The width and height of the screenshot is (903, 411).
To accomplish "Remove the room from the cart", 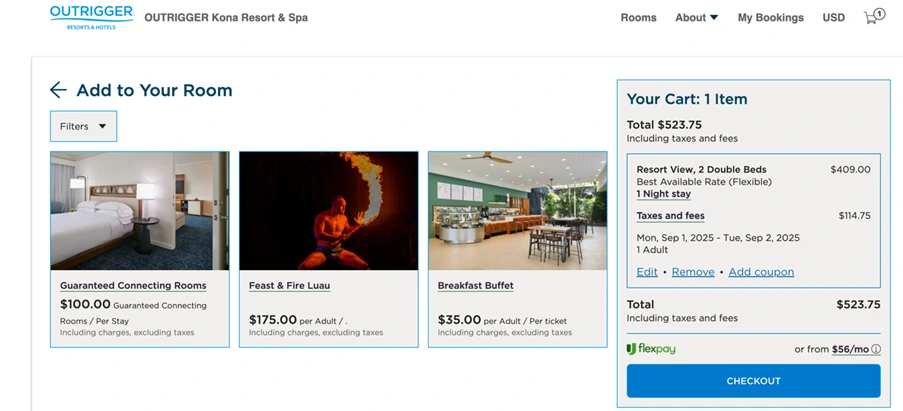I will click(693, 272).
